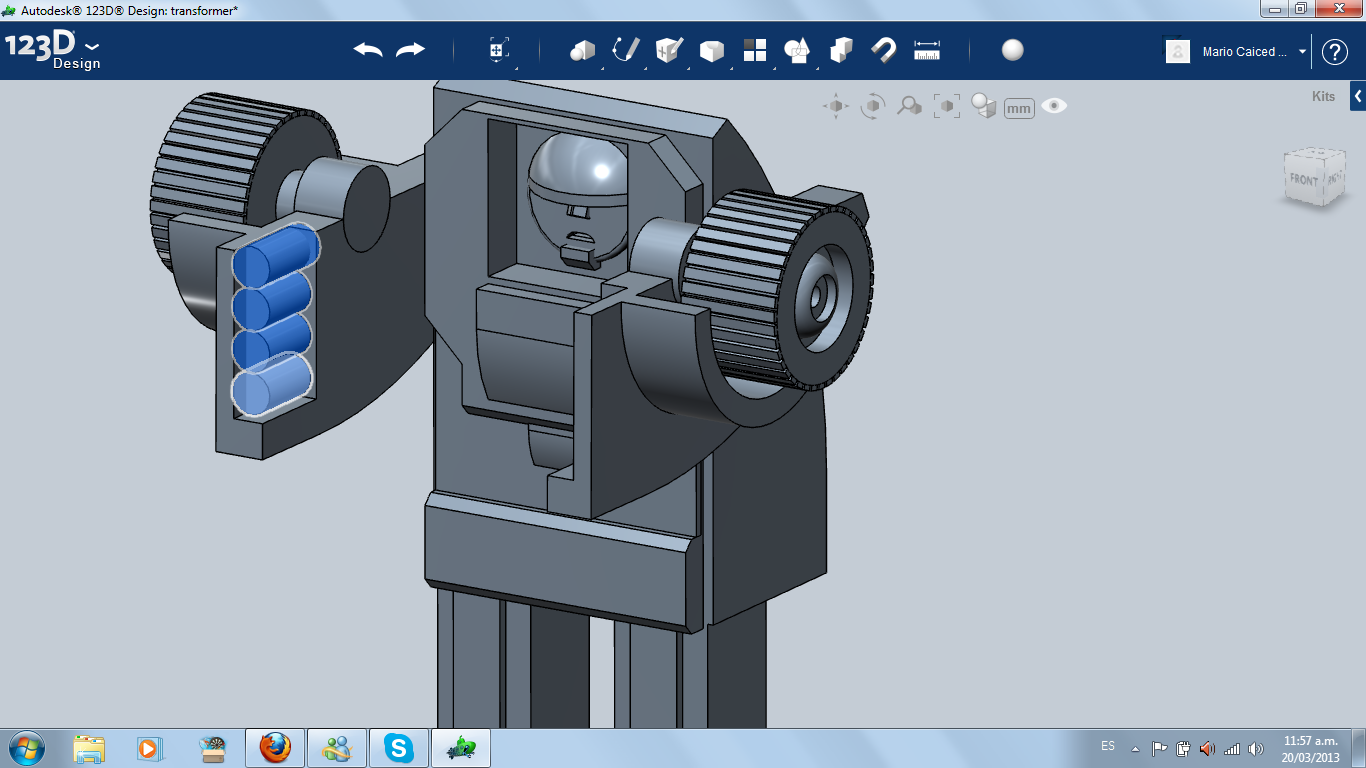Image resolution: width=1366 pixels, height=768 pixels.
Task: Expand the Kits side panel
Action: 1358,96
